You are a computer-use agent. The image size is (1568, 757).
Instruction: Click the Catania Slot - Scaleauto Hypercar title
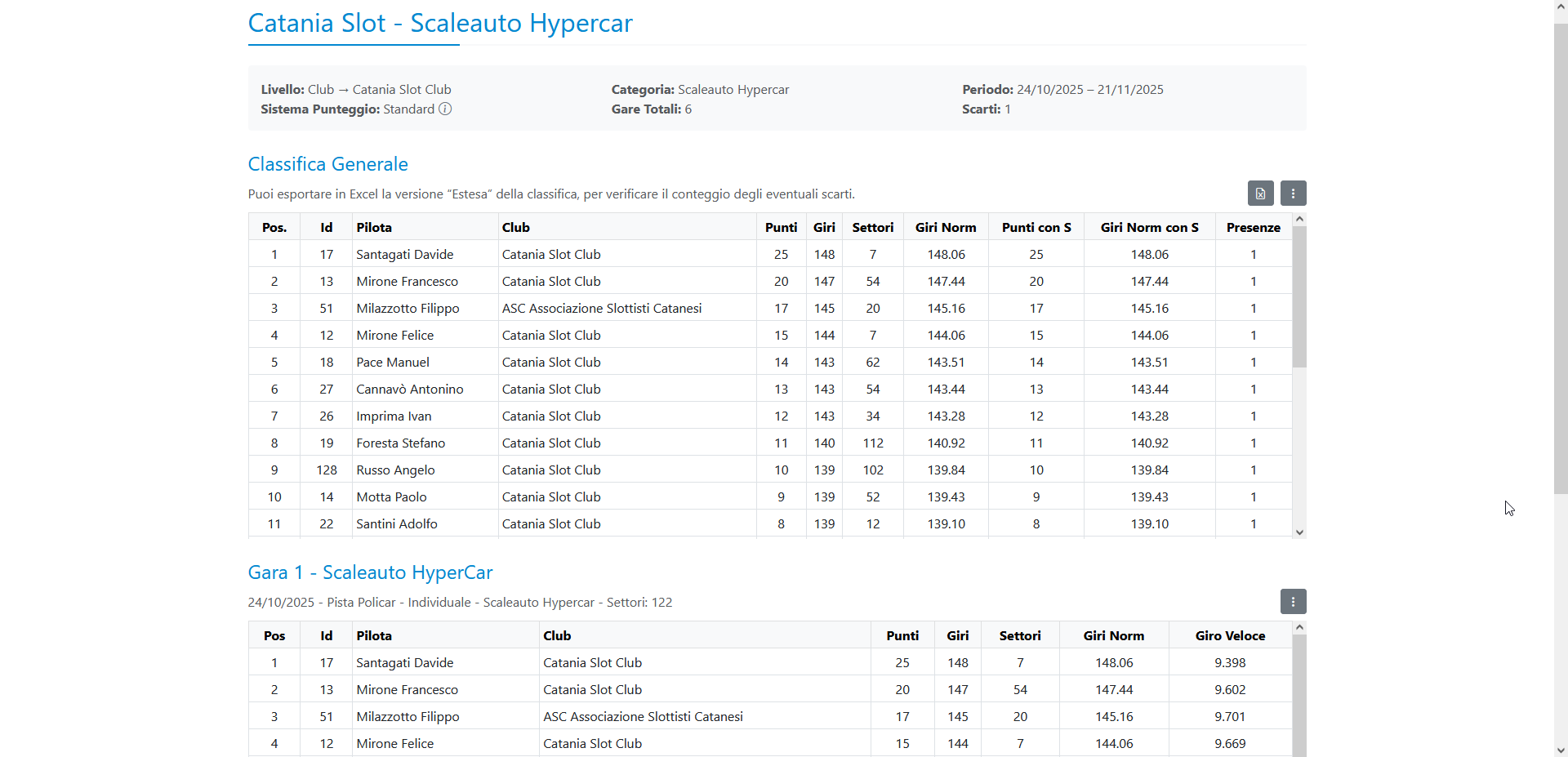[x=440, y=24]
